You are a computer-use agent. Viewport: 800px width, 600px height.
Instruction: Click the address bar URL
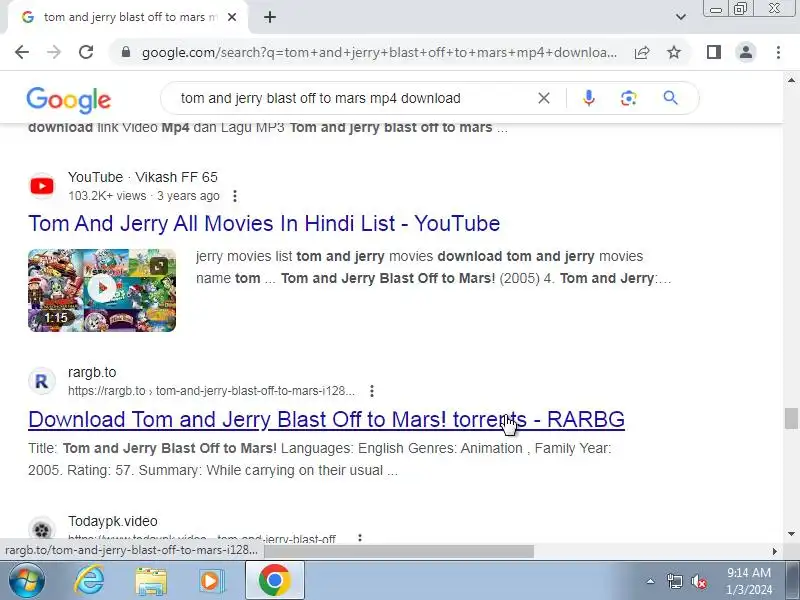(379, 53)
